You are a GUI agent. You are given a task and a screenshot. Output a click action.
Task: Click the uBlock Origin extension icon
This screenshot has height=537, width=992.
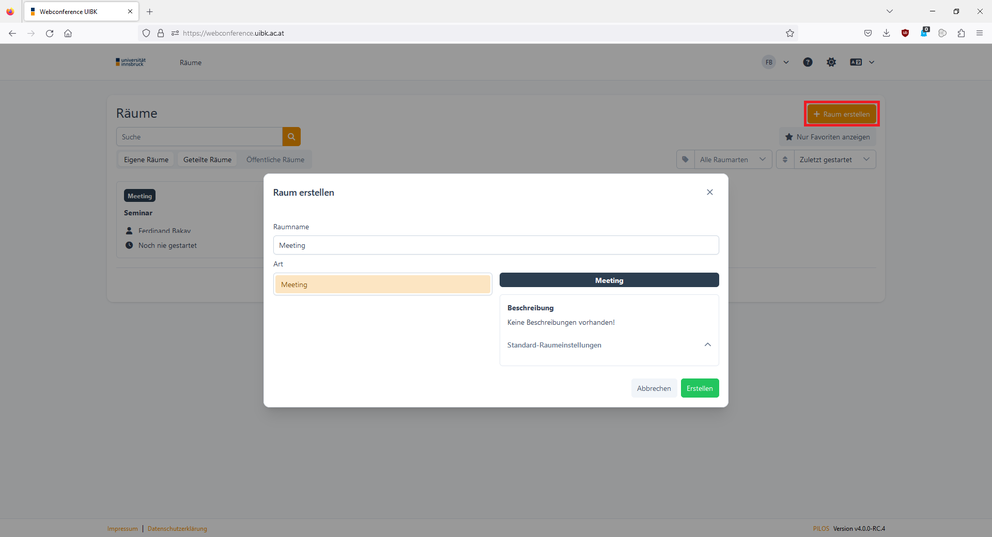click(x=905, y=33)
